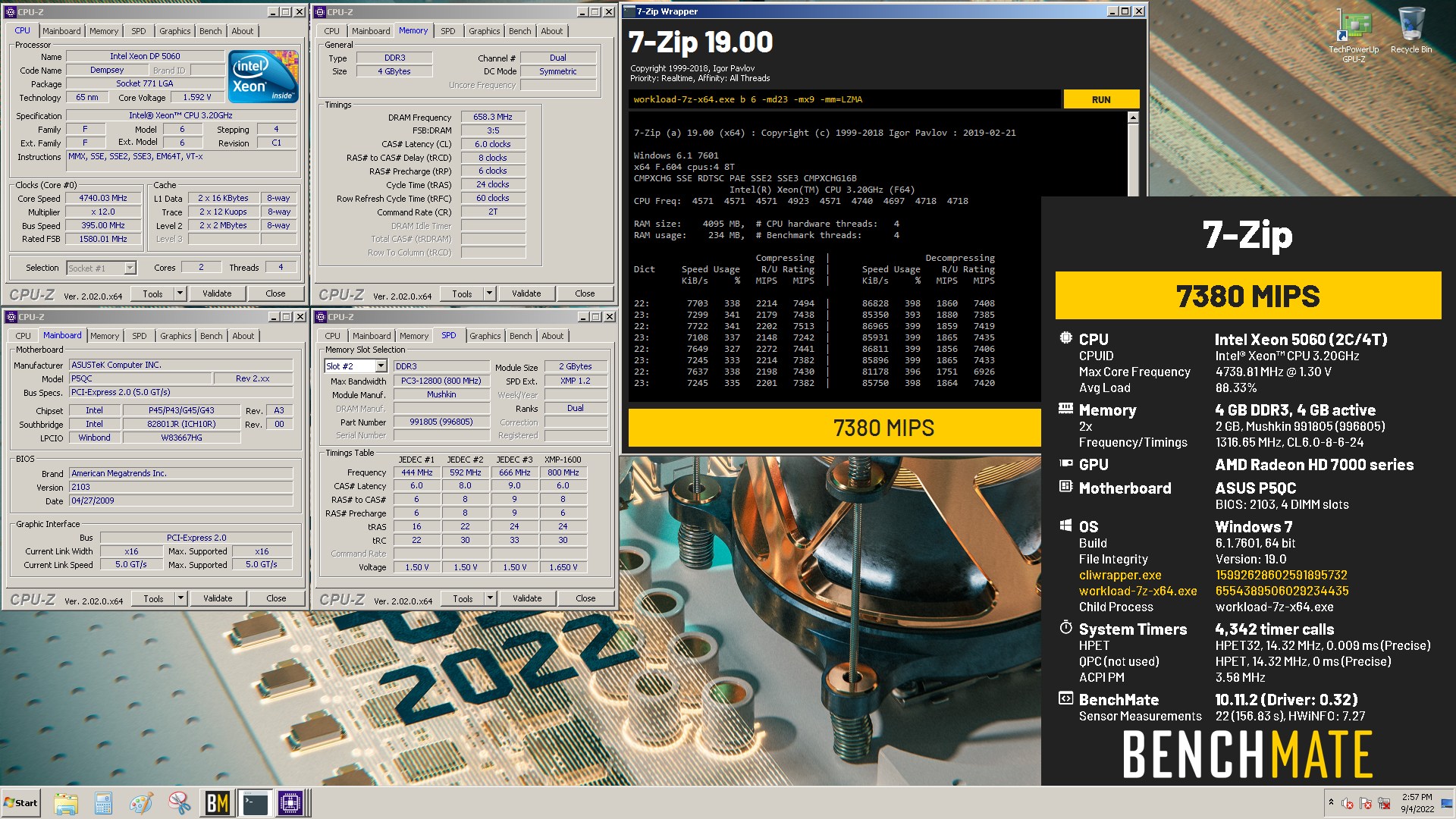1456x819 pixels.
Task: Open Mainboard tab in CPU window
Action: 61,31
